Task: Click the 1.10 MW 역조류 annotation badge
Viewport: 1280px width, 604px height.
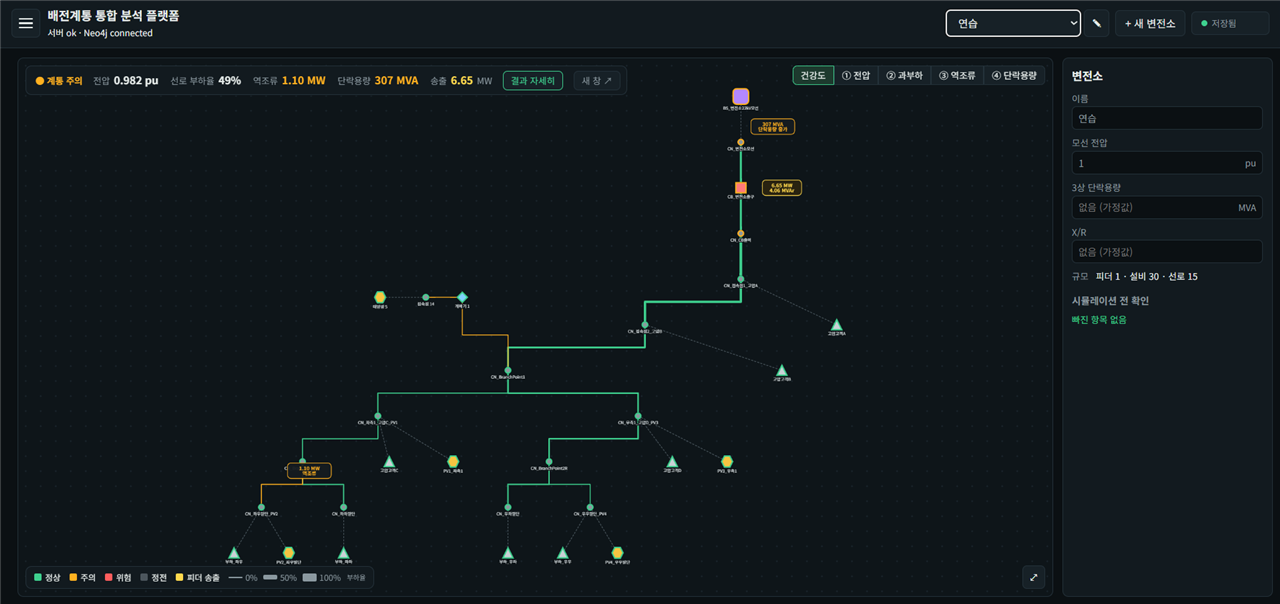Action: point(309,470)
